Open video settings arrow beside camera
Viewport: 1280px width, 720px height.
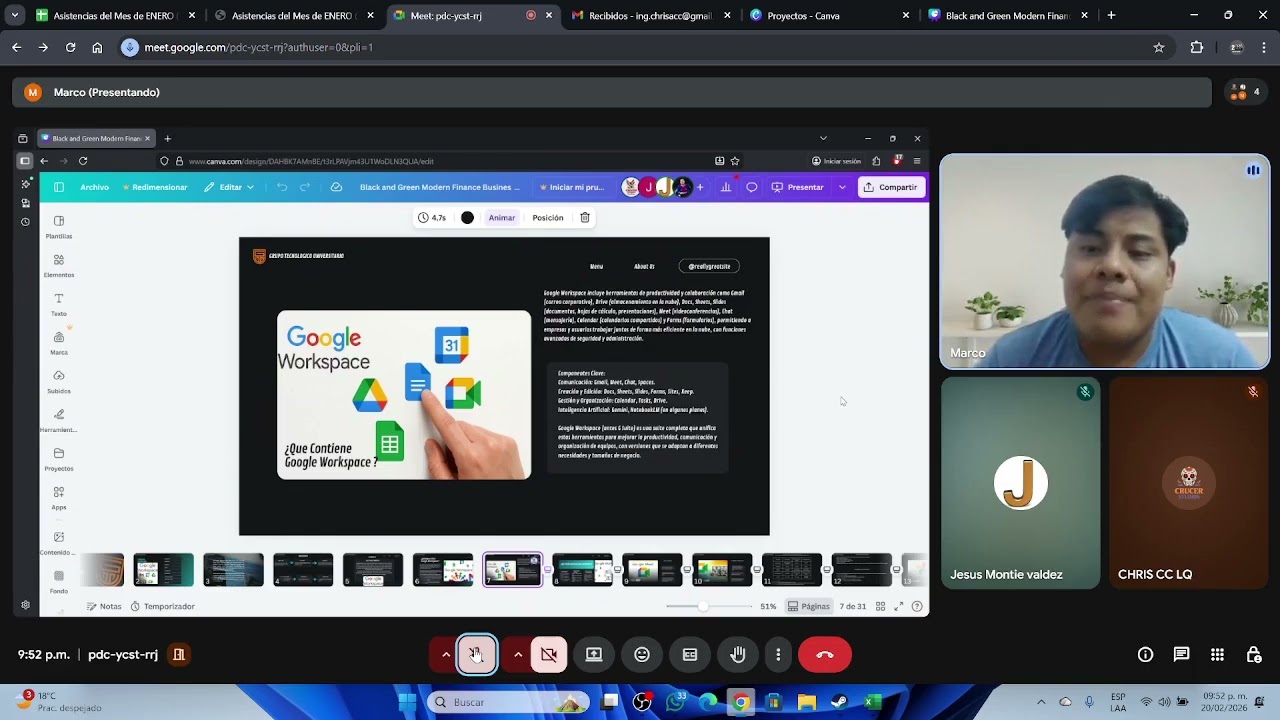(518, 654)
